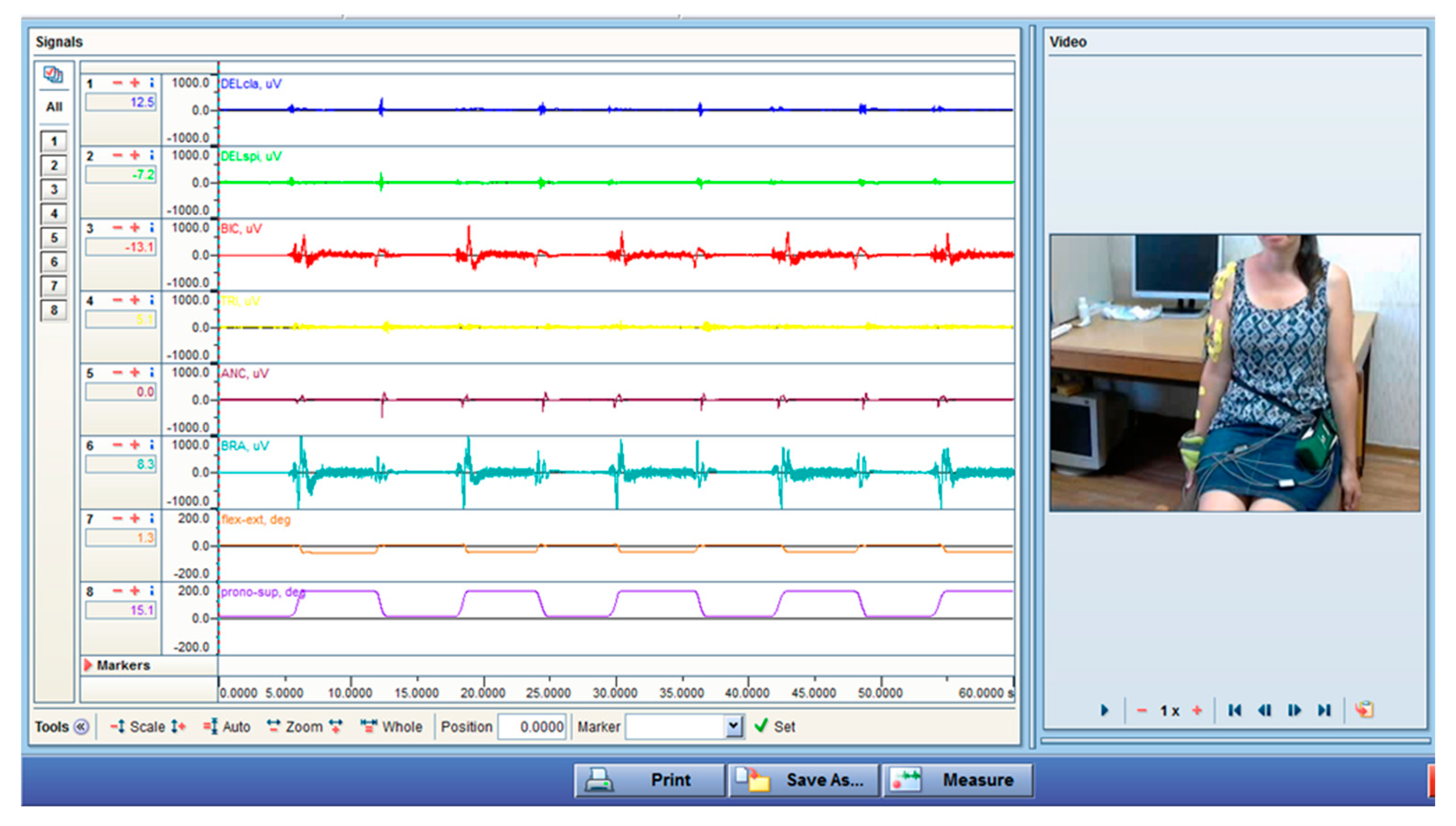Image resolution: width=1456 pixels, height=826 pixels.
Task: Jump to the start of the video
Action: tap(1235, 710)
